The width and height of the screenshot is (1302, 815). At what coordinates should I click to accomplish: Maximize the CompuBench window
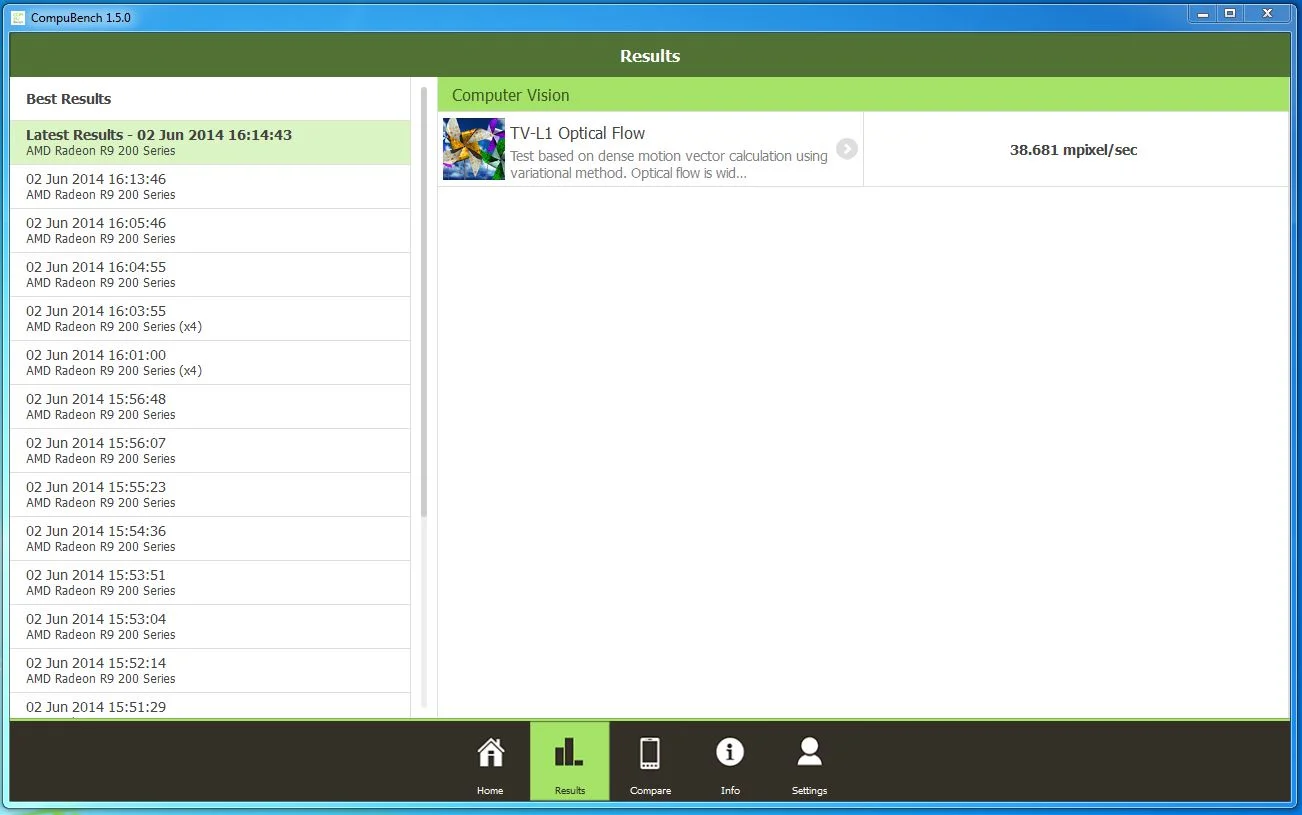pos(1230,13)
